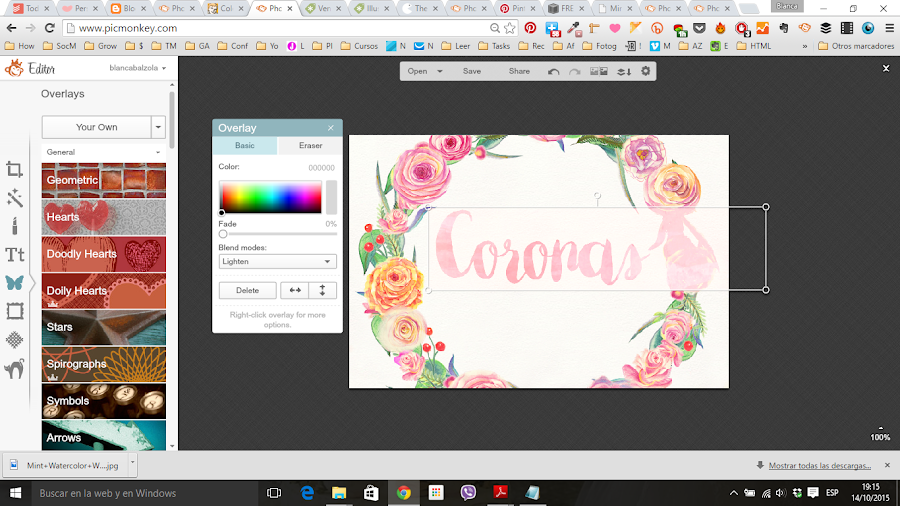Open Microsoft Edge from taskbar
This screenshot has height=506, width=900.
[307, 493]
